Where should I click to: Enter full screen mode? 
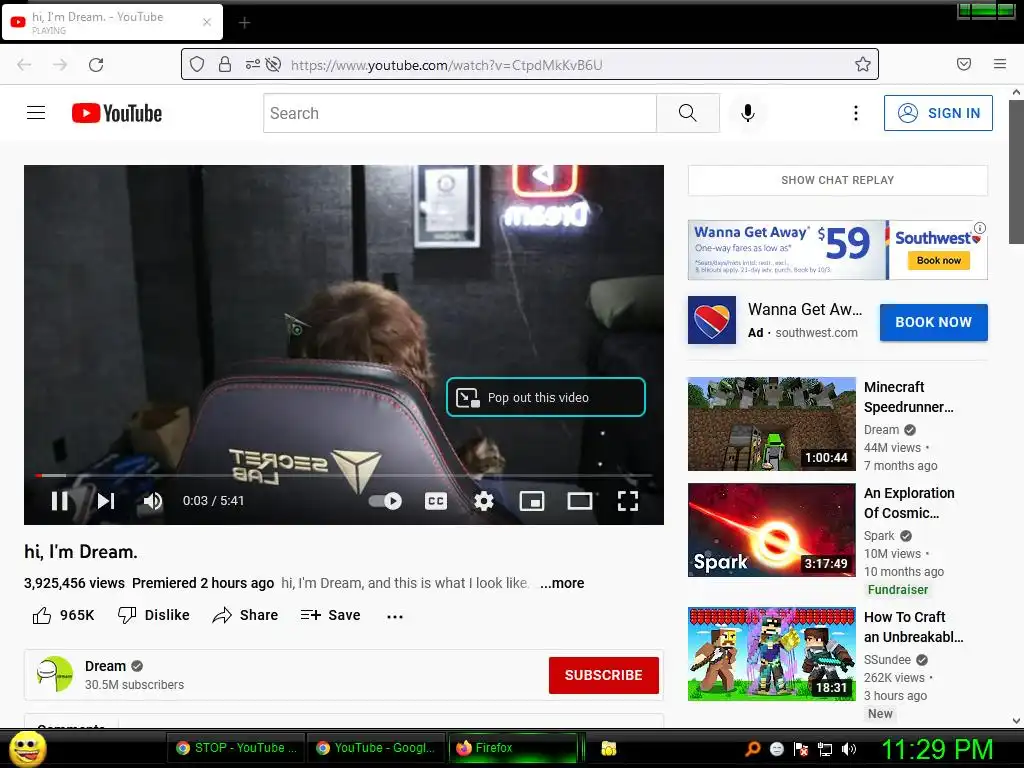[628, 501]
